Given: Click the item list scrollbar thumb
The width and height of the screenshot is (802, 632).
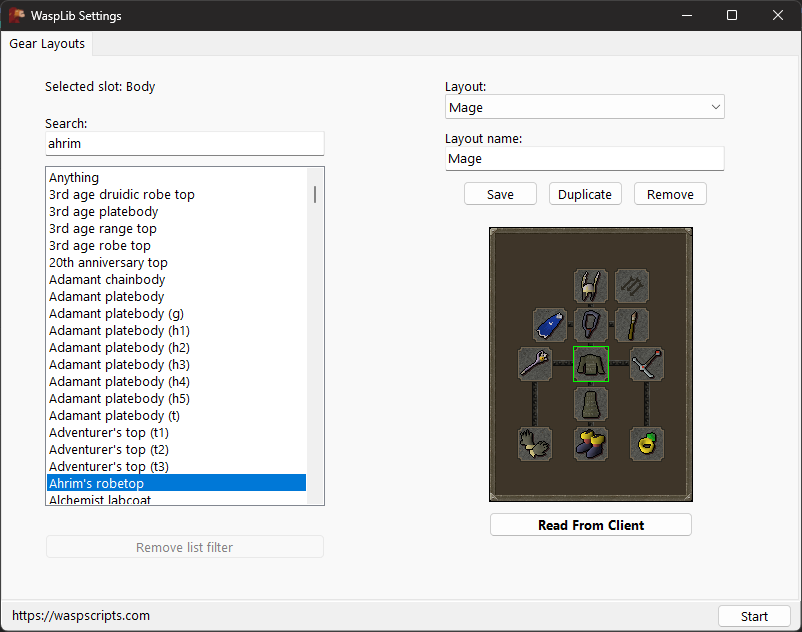Looking at the screenshot, I should [x=315, y=194].
